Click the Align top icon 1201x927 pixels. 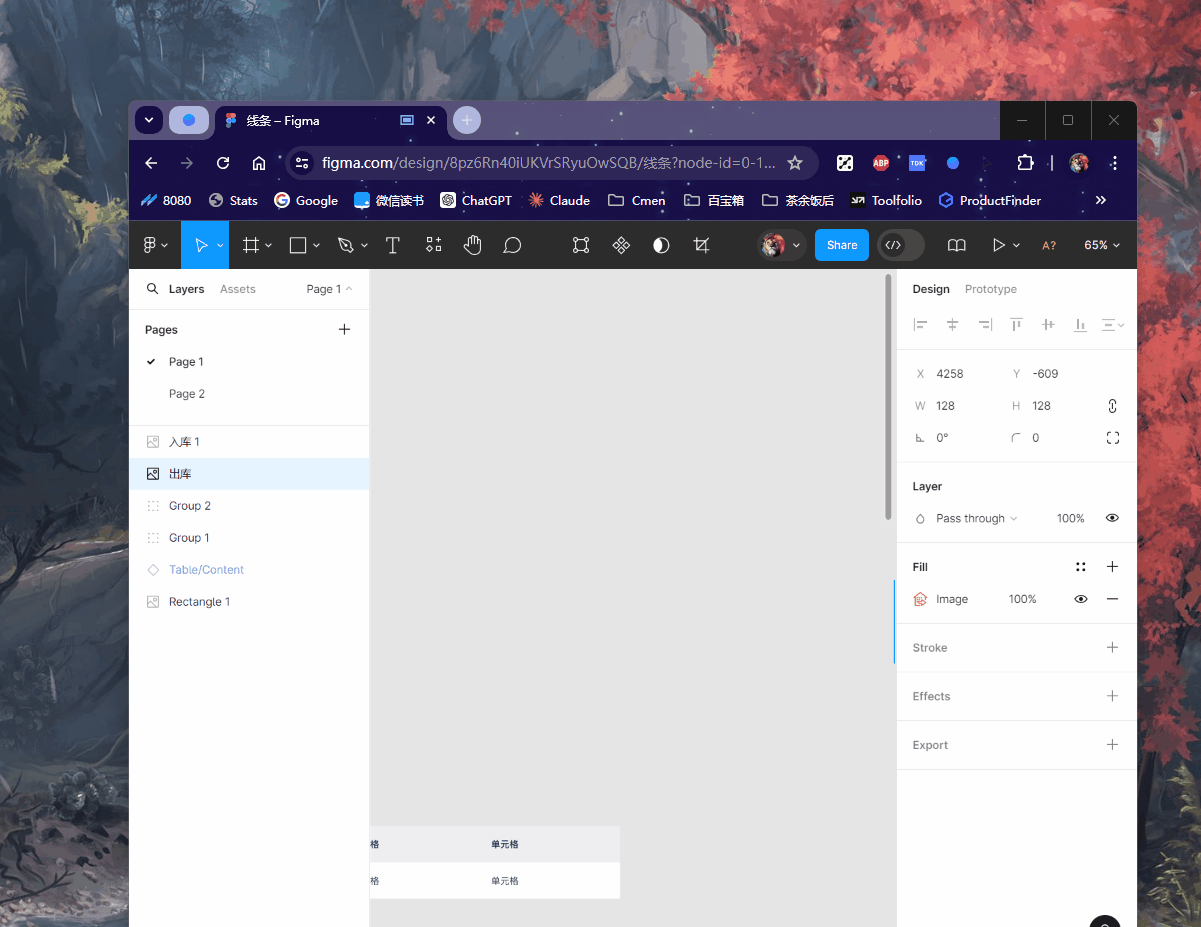[1016, 325]
